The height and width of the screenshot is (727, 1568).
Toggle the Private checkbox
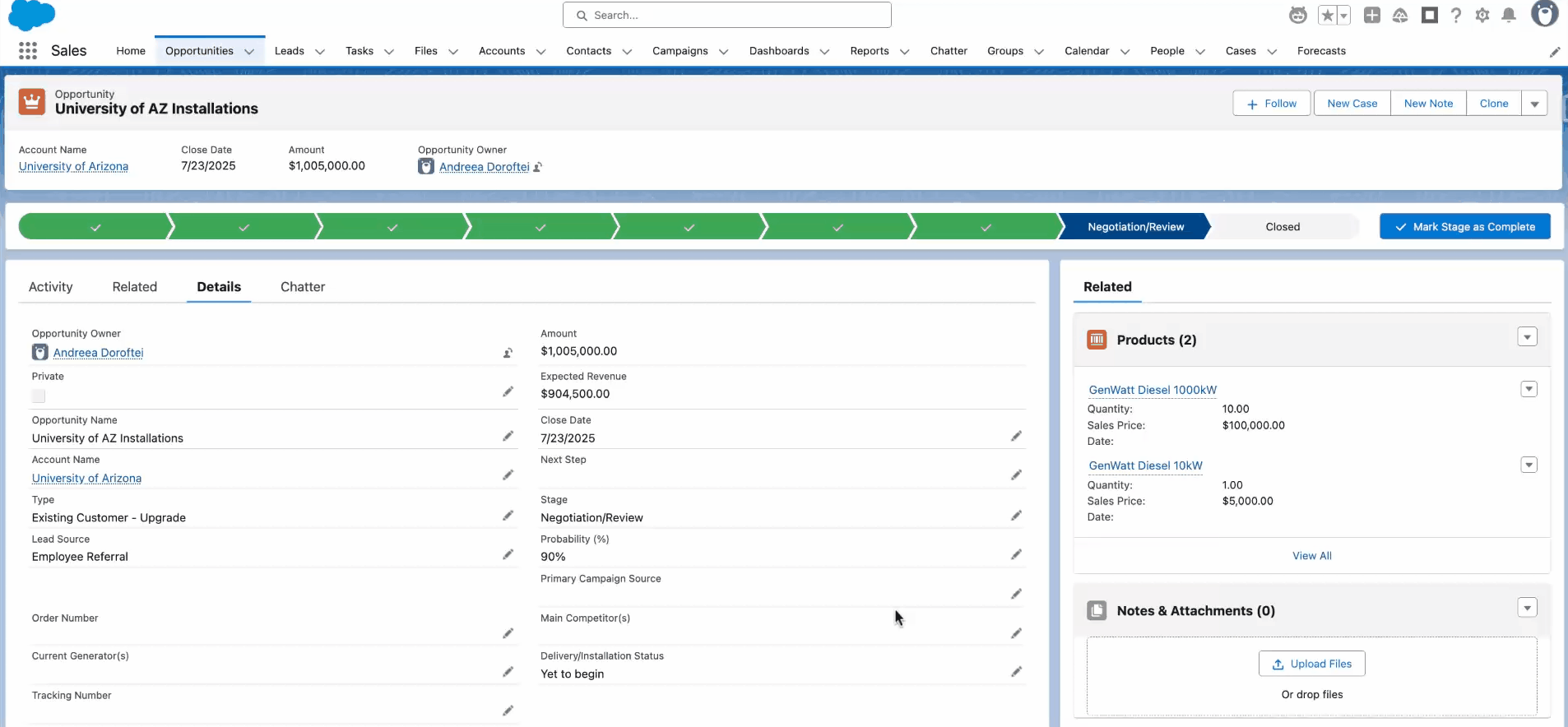coord(39,396)
